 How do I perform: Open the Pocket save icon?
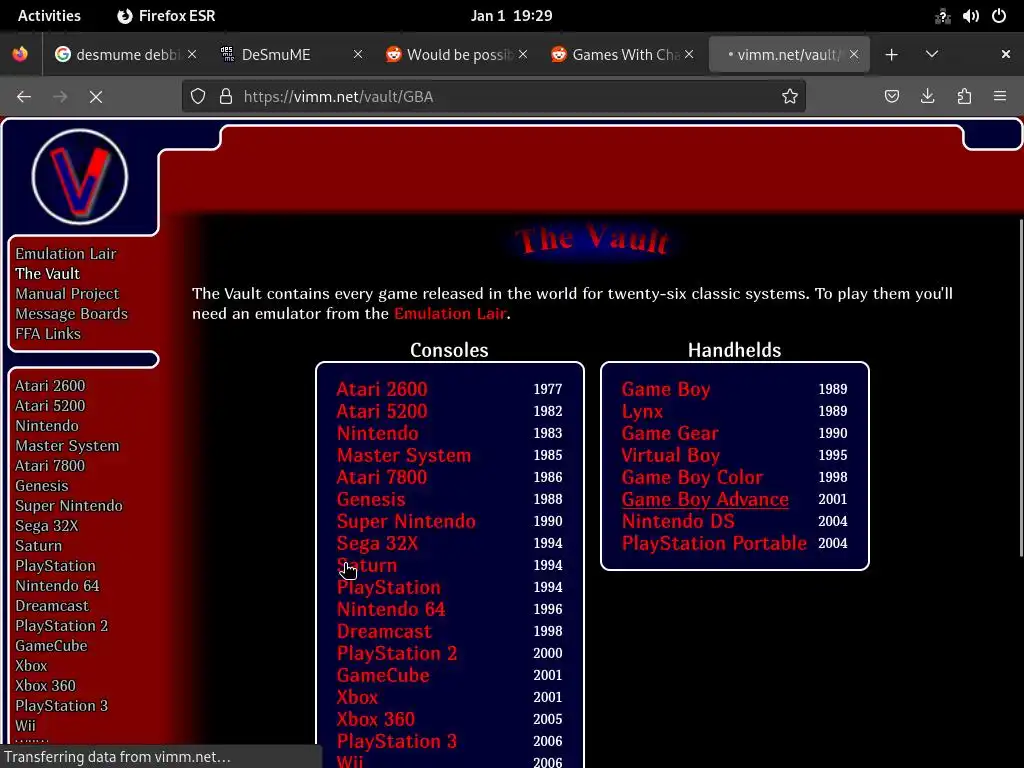pos(891,97)
